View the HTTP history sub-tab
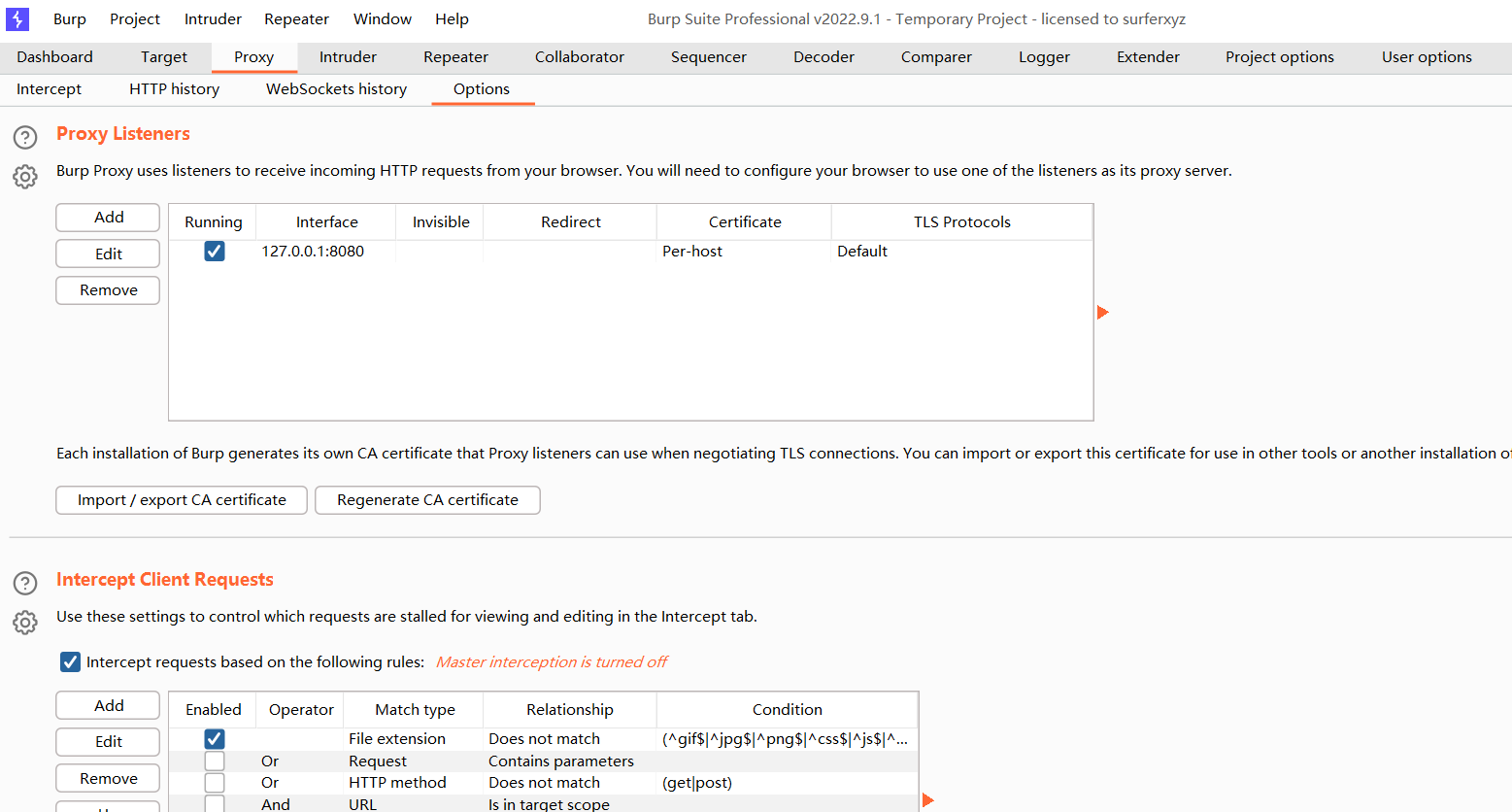This screenshot has width=1512, height=812. 175,89
